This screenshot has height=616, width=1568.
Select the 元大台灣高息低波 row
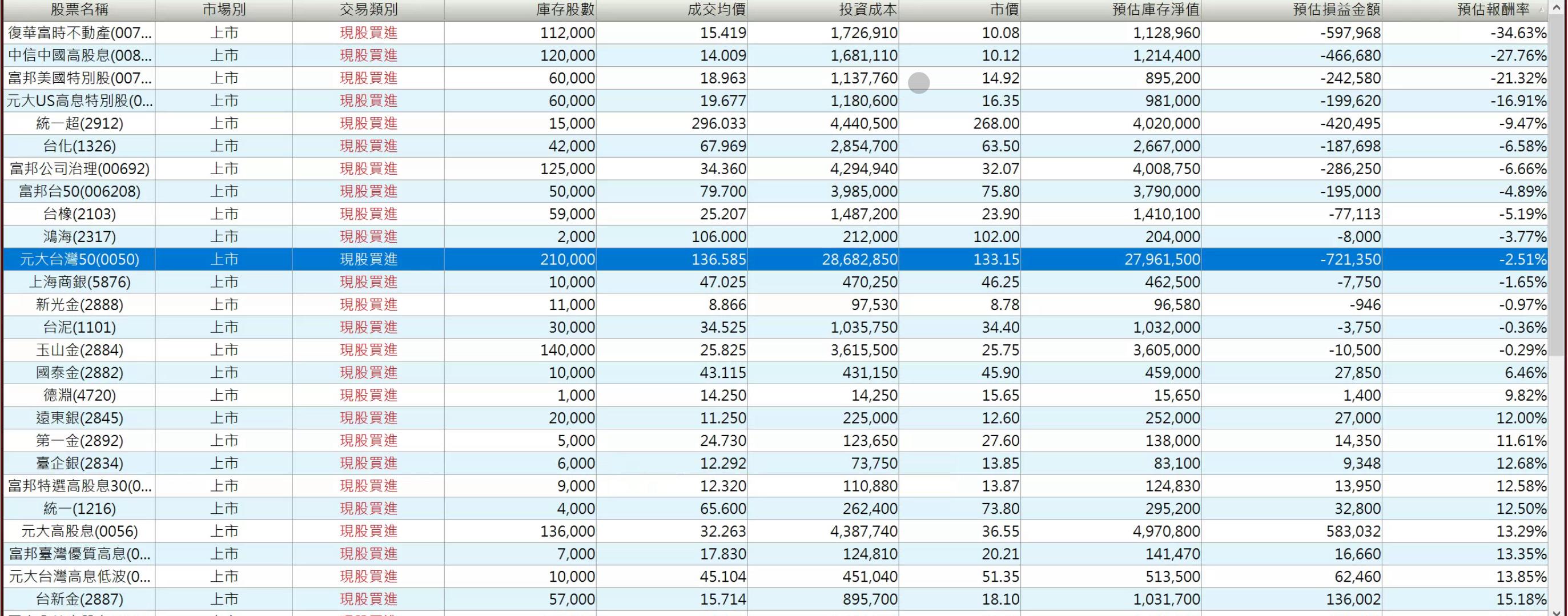775,577
